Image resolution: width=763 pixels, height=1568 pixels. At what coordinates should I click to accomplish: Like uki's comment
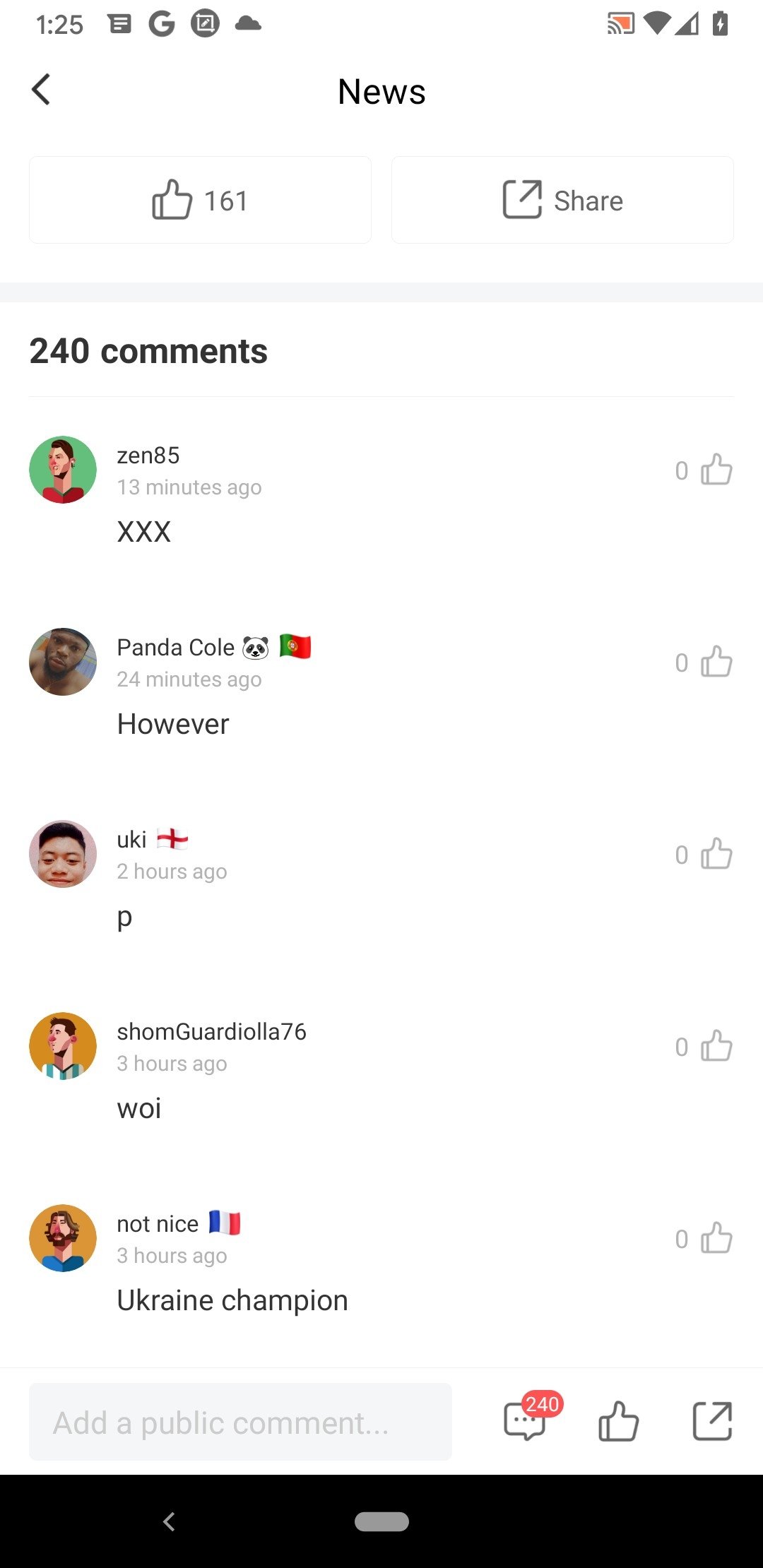click(716, 854)
